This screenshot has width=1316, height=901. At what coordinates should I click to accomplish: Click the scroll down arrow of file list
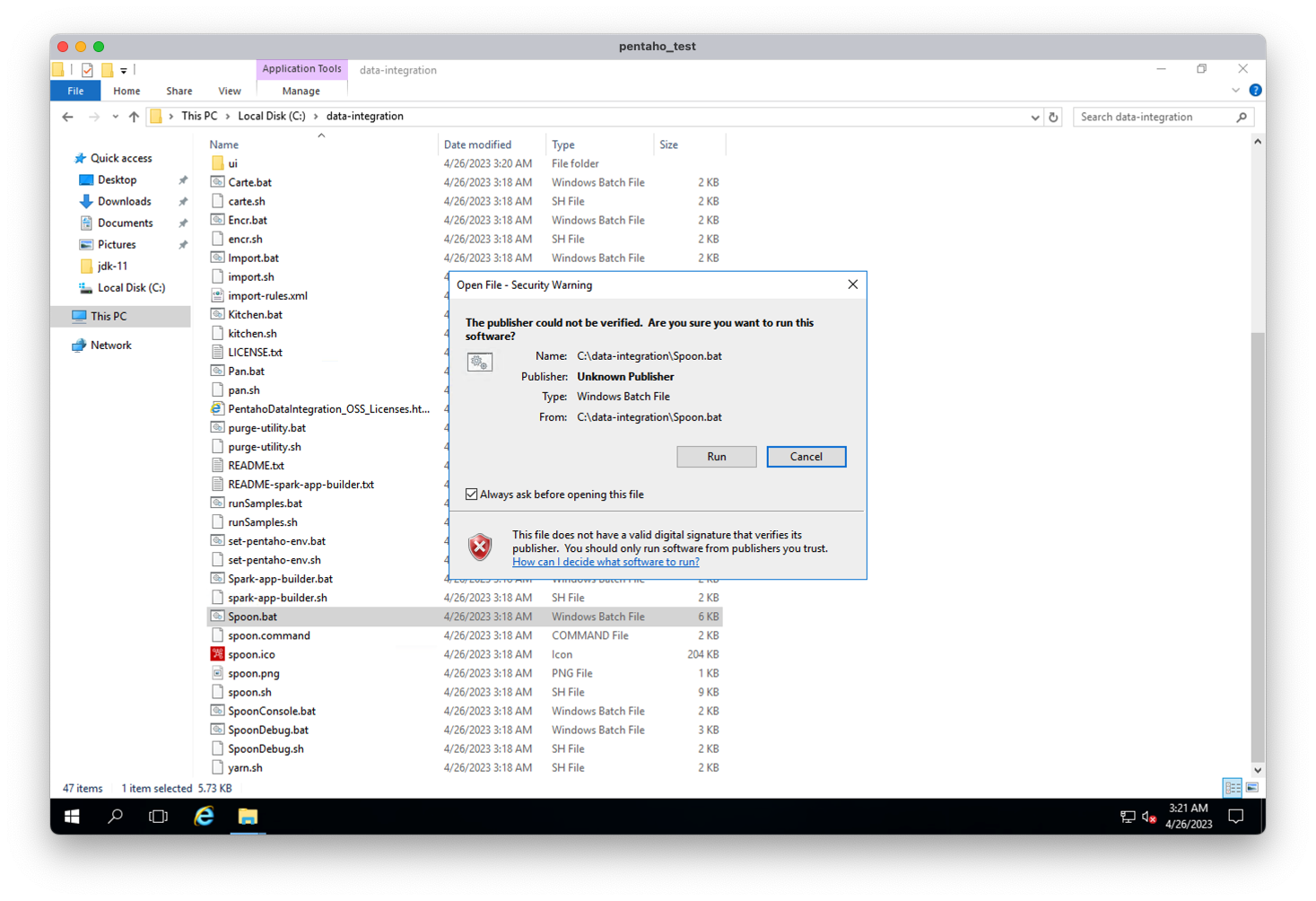click(1258, 770)
